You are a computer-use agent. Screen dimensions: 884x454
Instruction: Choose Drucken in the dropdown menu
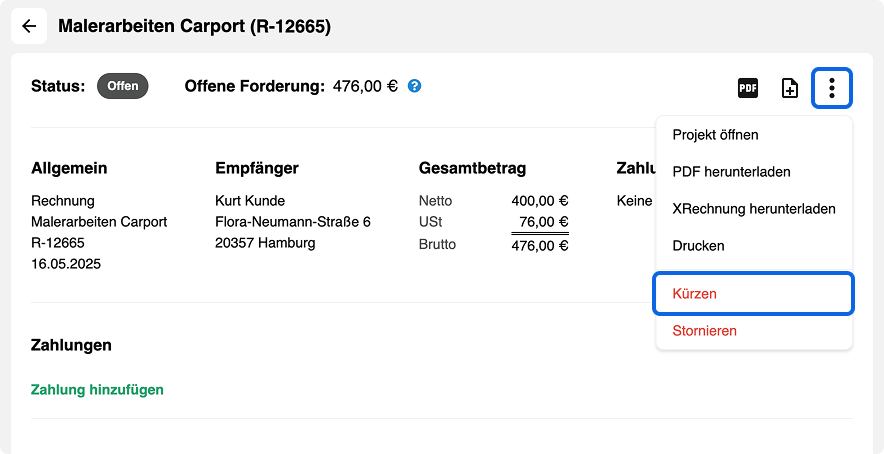click(x=698, y=246)
